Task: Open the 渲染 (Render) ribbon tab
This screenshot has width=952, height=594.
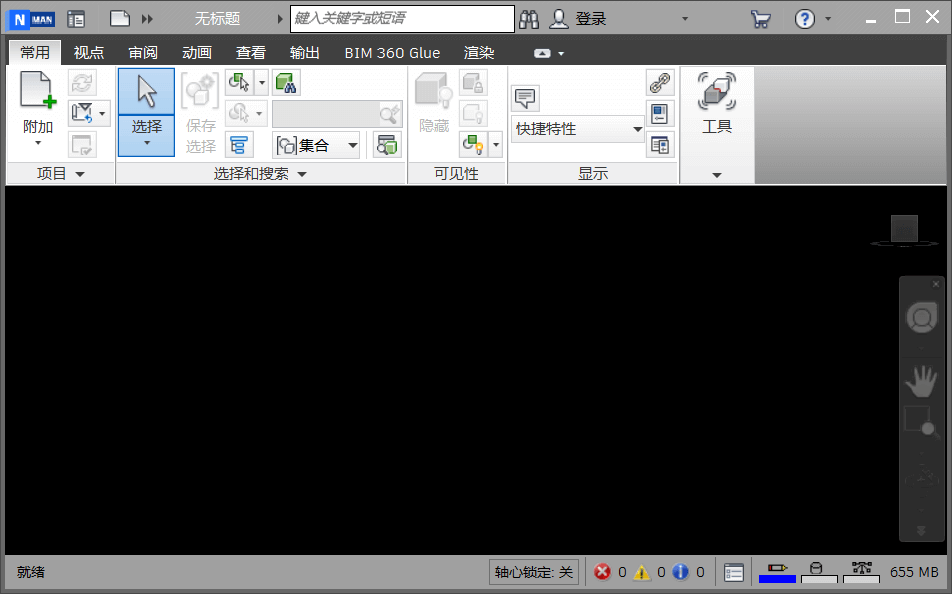Action: (x=479, y=53)
